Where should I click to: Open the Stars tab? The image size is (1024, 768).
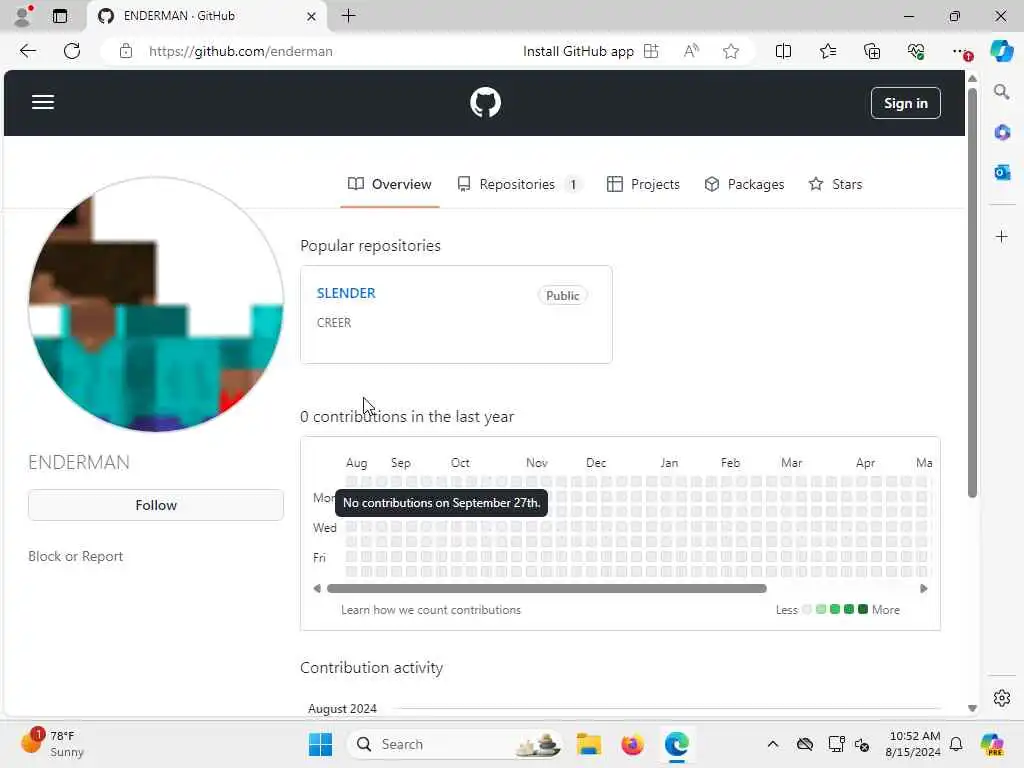[835, 184]
